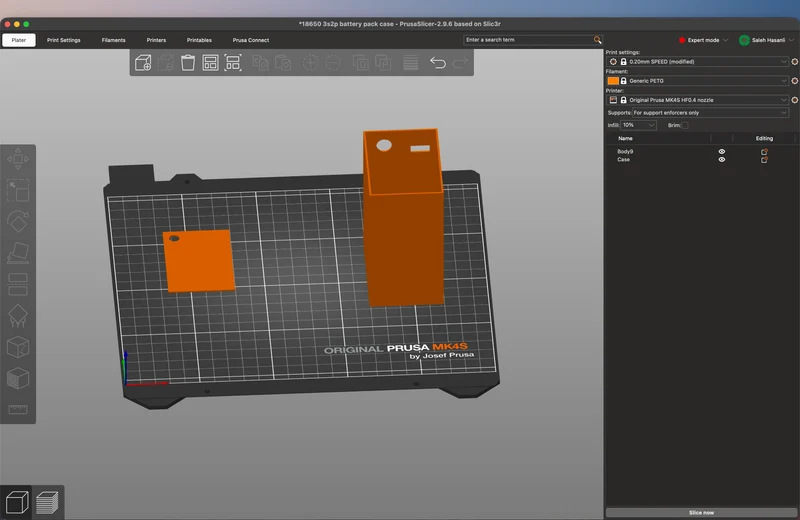800x520 pixels.
Task: Switch to 3D editor view
Action: point(16,502)
